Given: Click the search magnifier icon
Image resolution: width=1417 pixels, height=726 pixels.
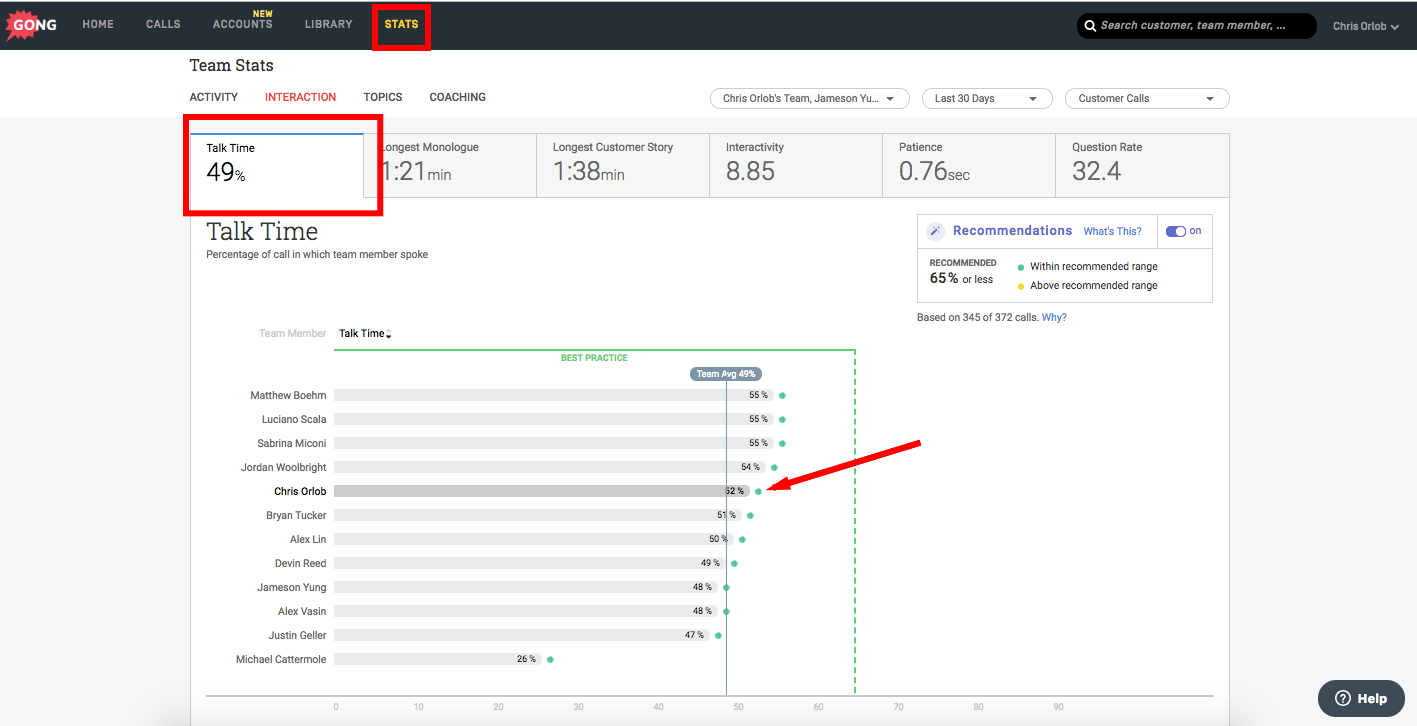Looking at the screenshot, I should point(1090,26).
